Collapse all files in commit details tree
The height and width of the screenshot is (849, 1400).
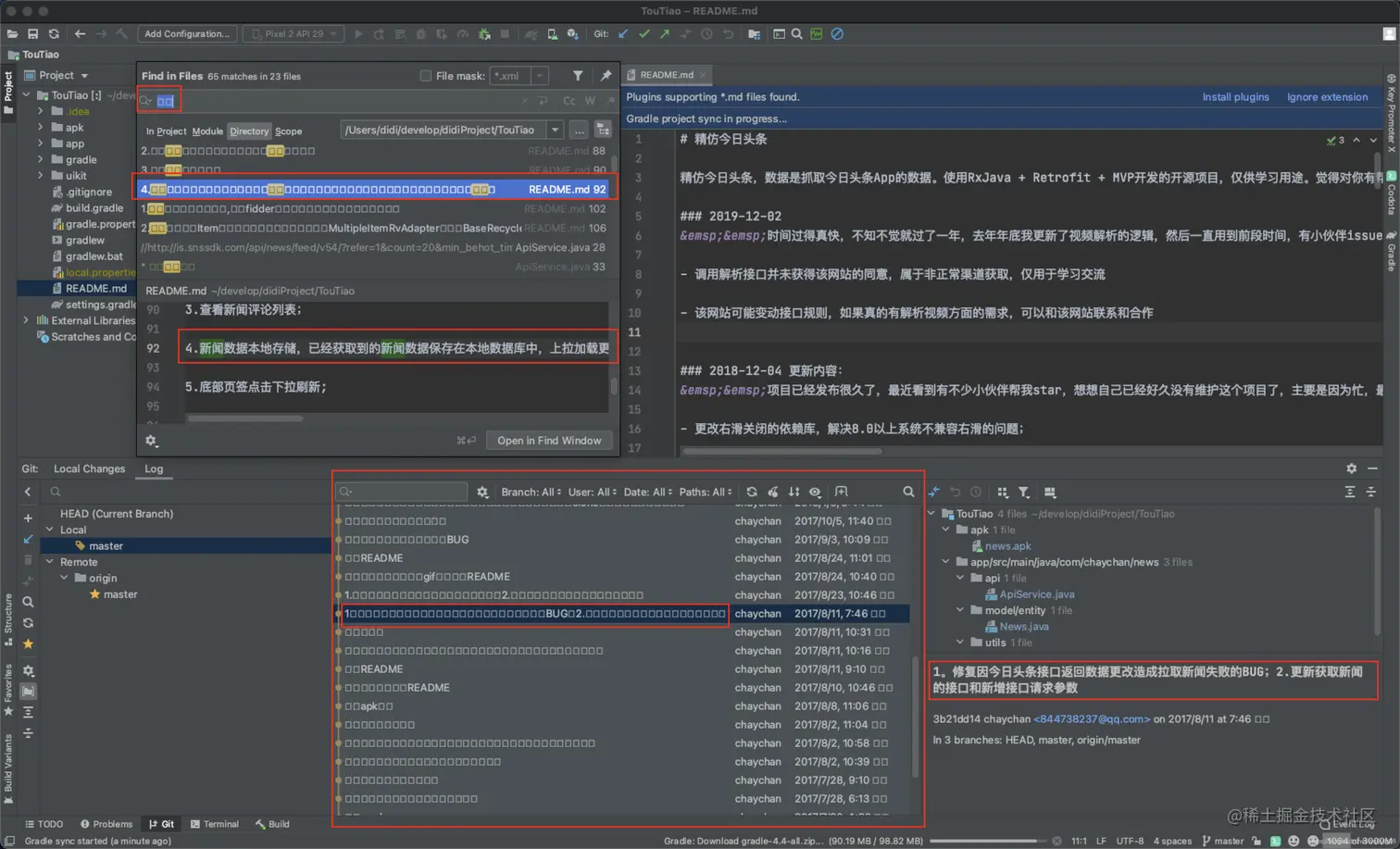pyautogui.click(x=1371, y=492)
